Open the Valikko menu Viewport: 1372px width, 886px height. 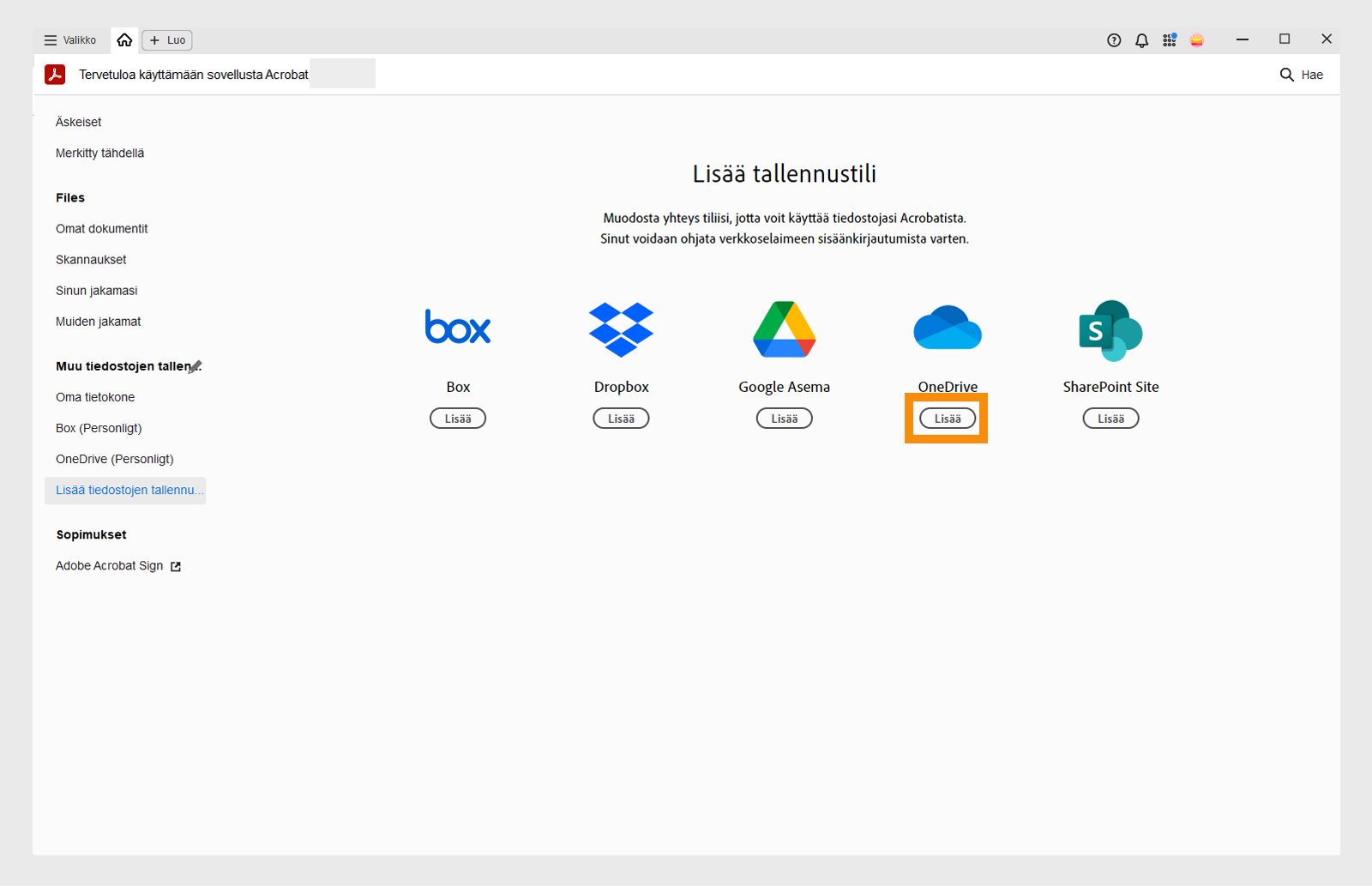pos(70,39)
